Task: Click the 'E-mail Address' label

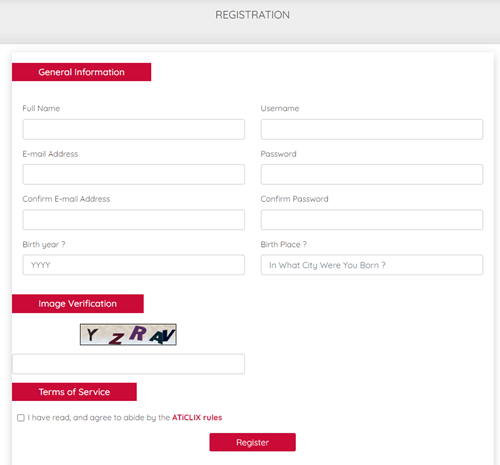Action: click(x=50, y=154)
